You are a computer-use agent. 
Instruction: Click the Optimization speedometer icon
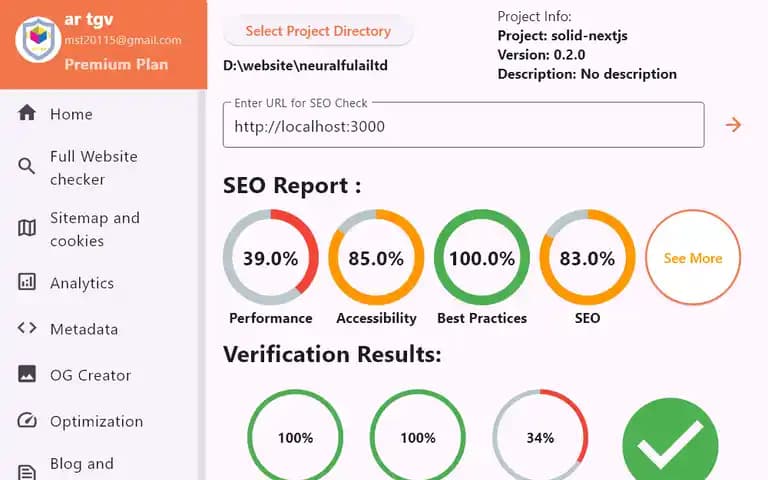click(27, 421)
